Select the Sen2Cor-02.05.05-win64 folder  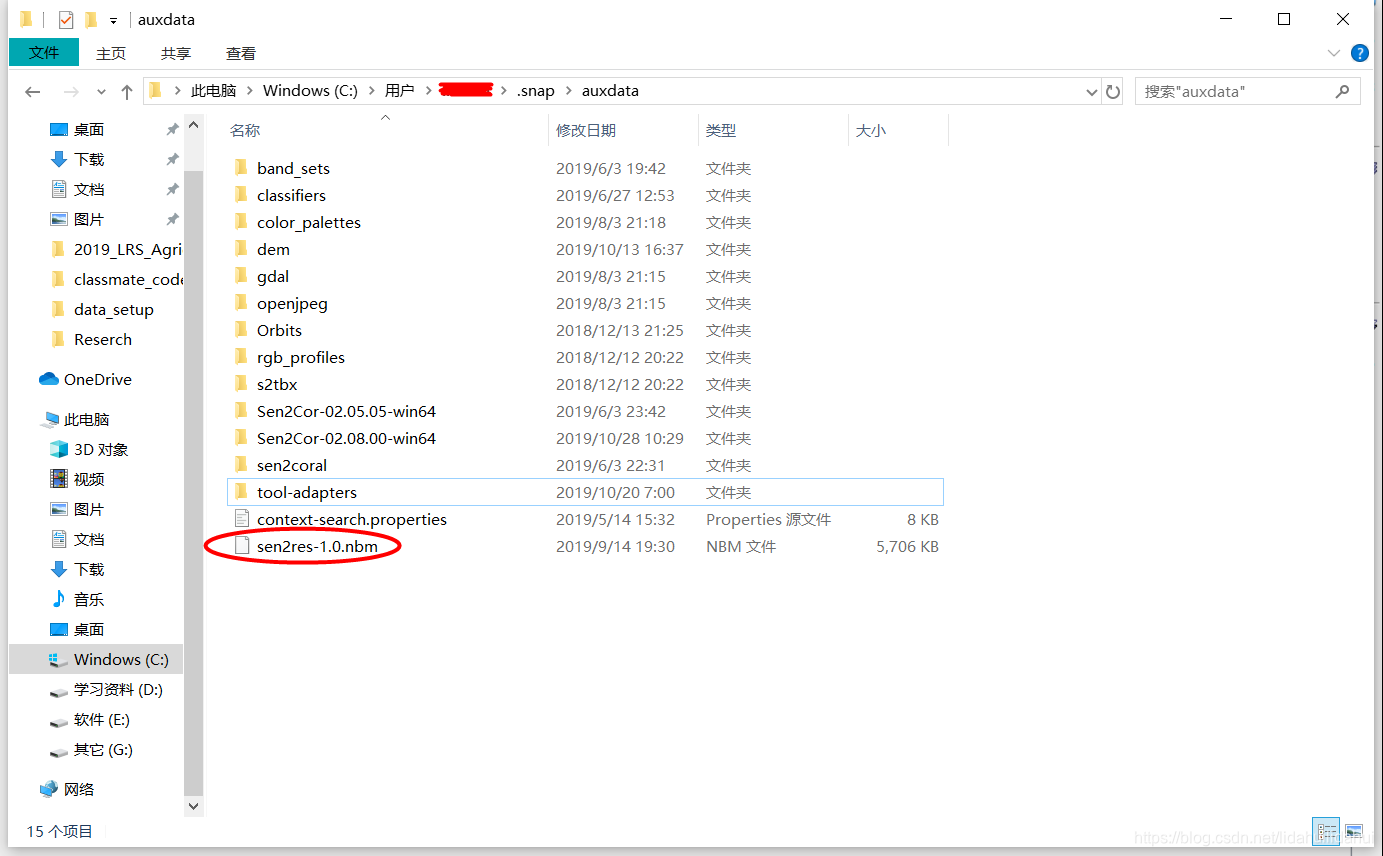(346, 411)
